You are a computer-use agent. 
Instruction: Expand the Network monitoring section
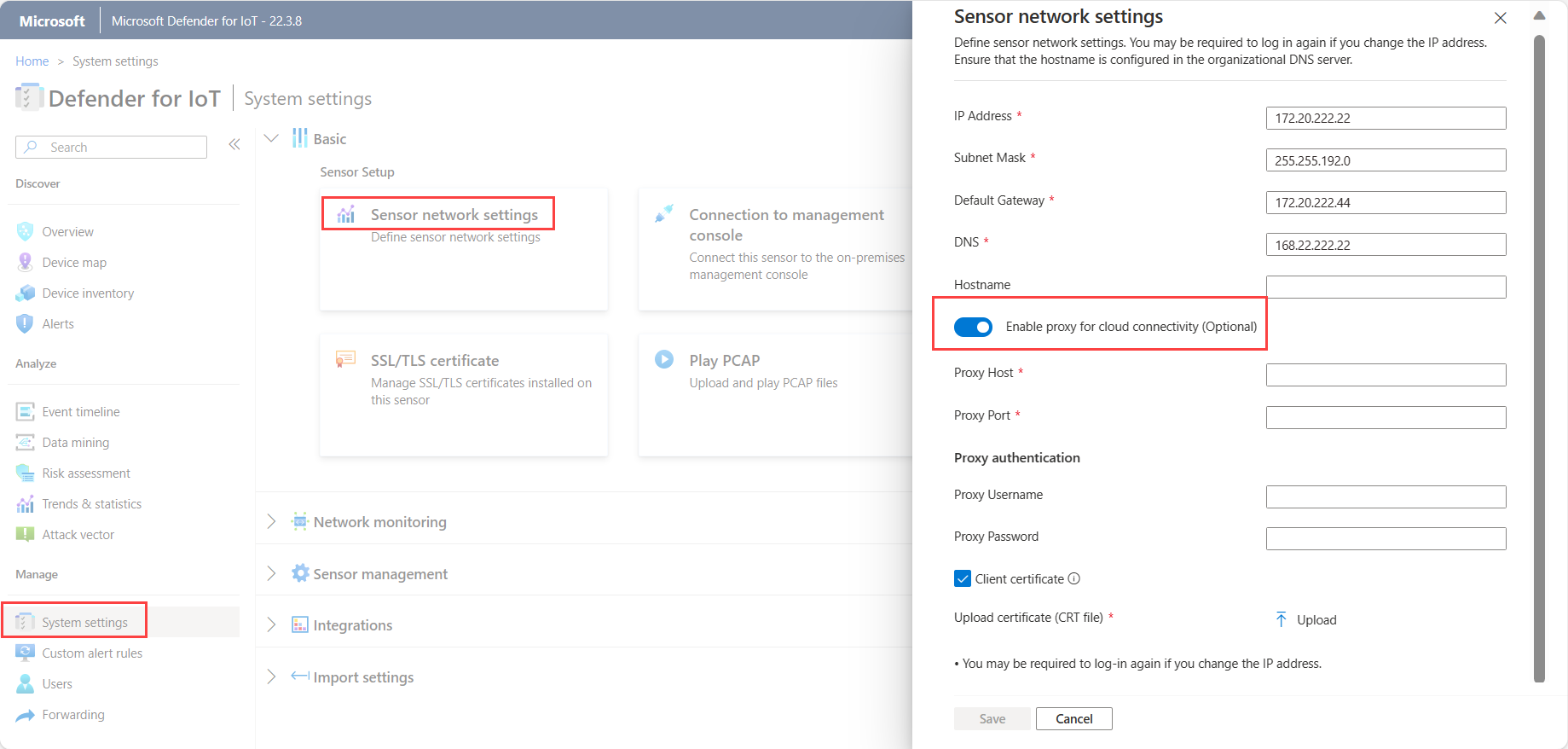pos(271,521)
